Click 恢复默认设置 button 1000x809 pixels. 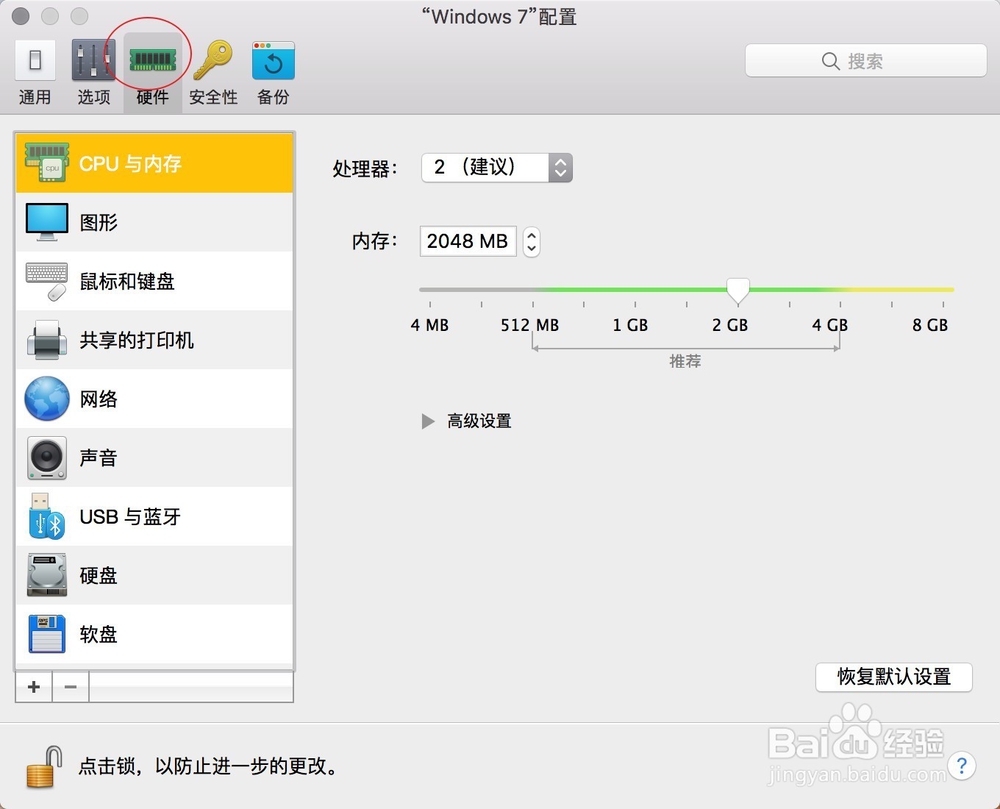893,676
